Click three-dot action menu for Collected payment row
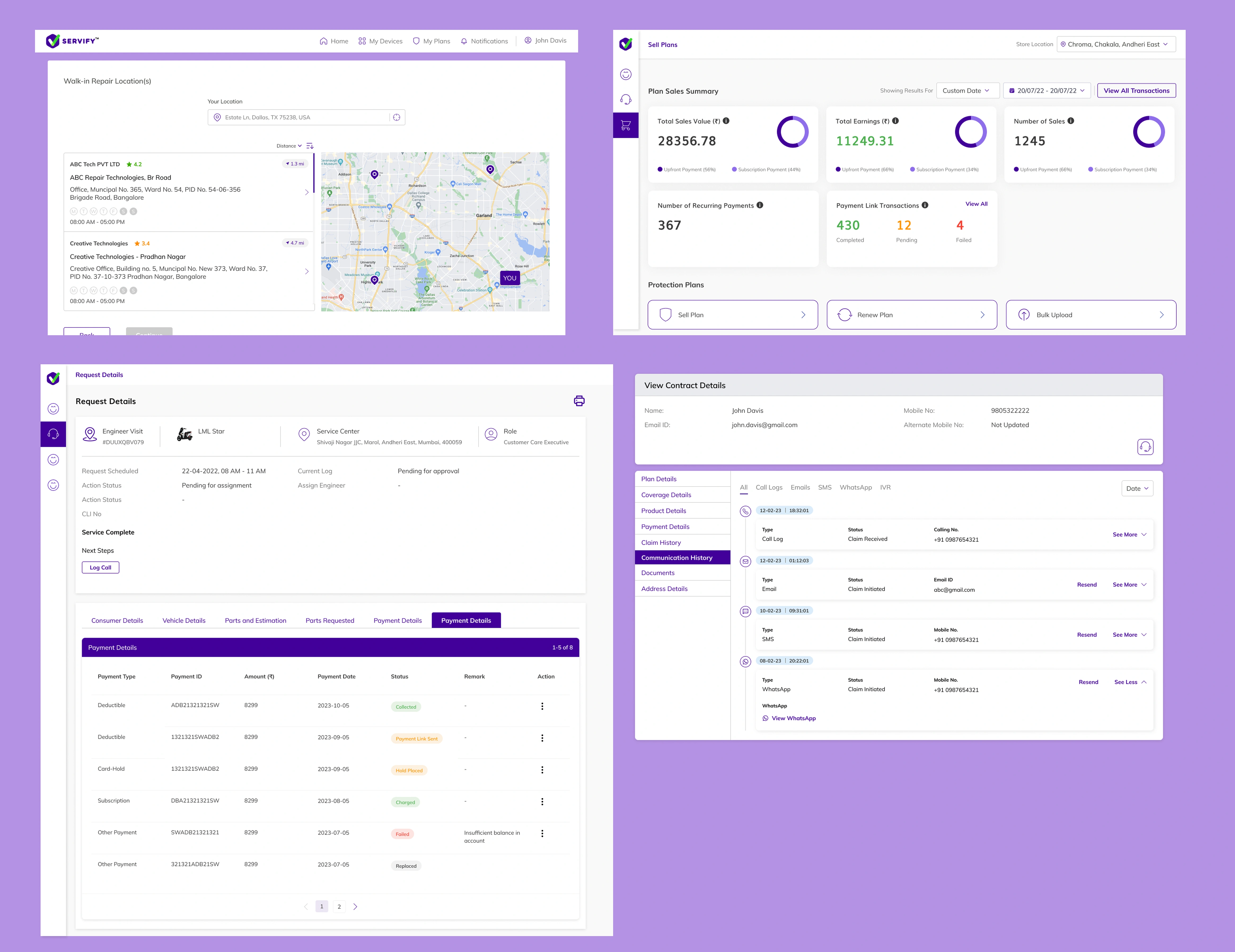The image size is (1235, 952). tap(542, 707)
